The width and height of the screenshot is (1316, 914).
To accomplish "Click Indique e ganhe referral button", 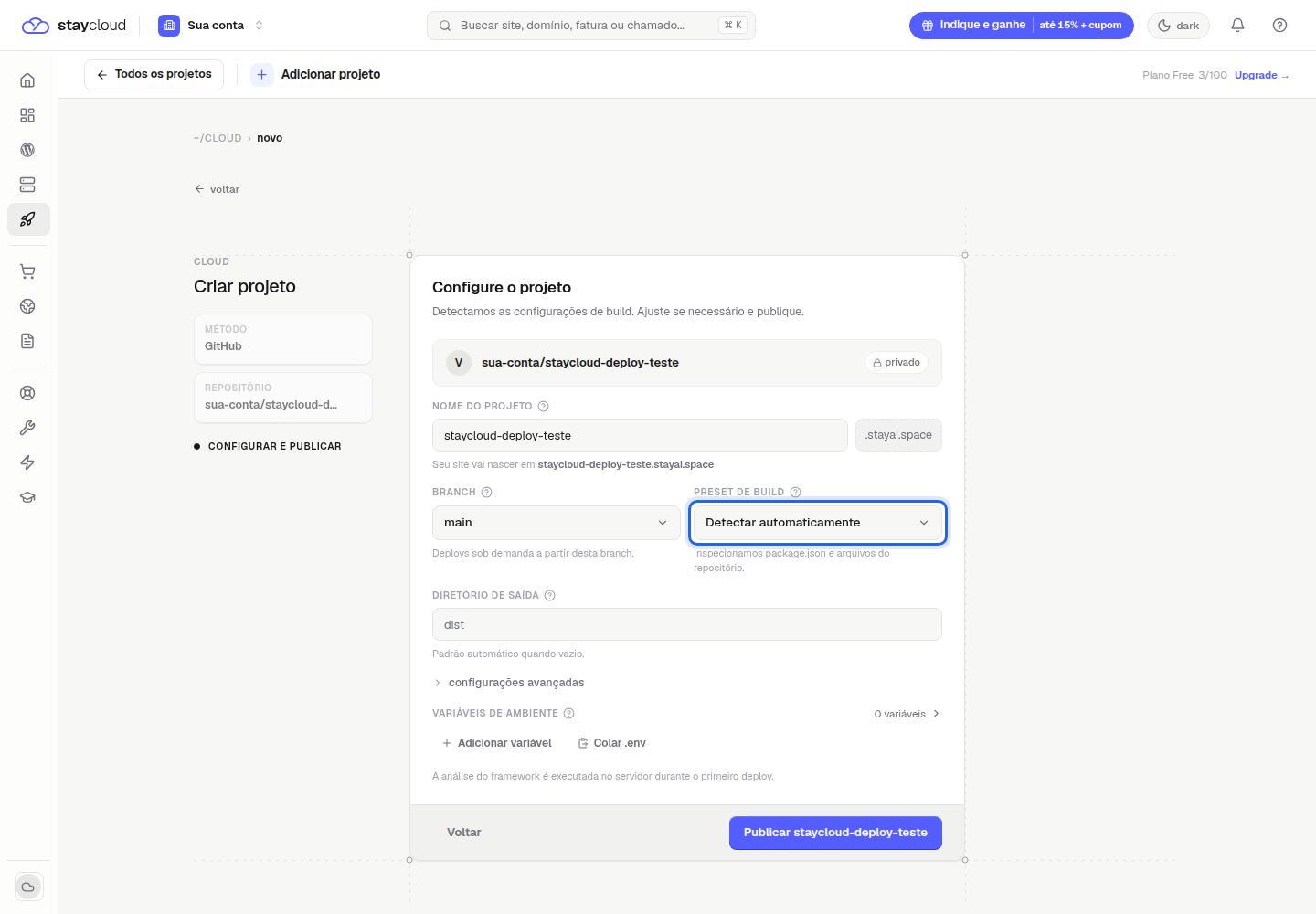I will [x=1022, y=26].
